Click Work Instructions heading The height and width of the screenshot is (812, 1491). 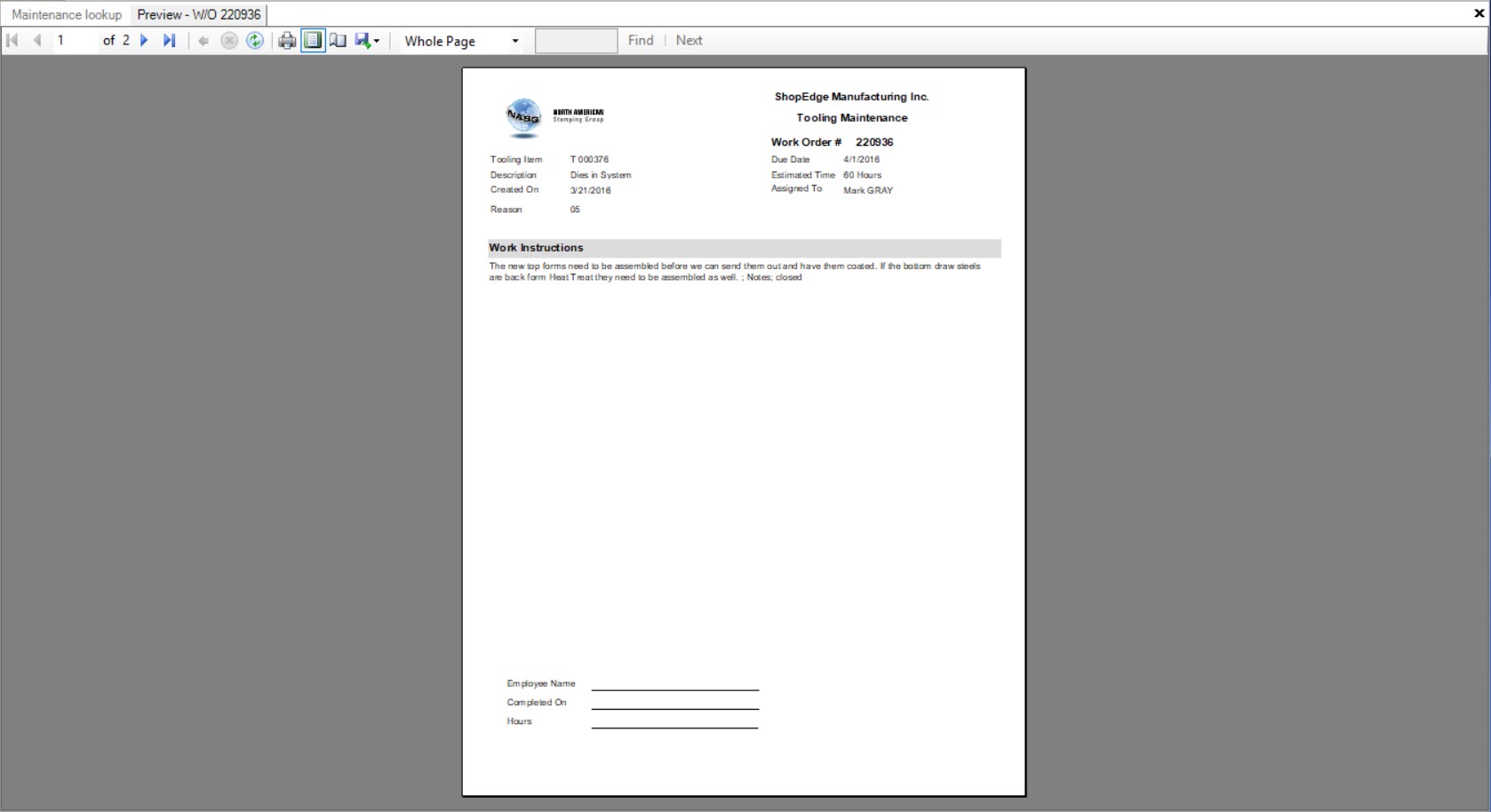(536, 248)
